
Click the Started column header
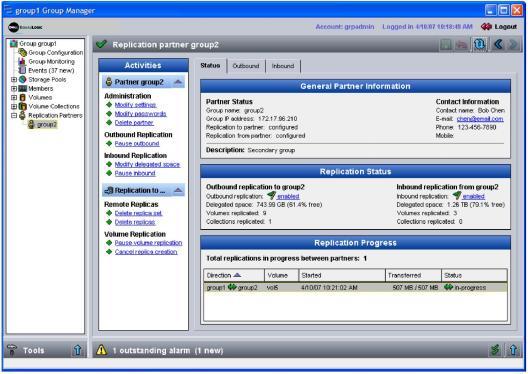click(342, 275)
